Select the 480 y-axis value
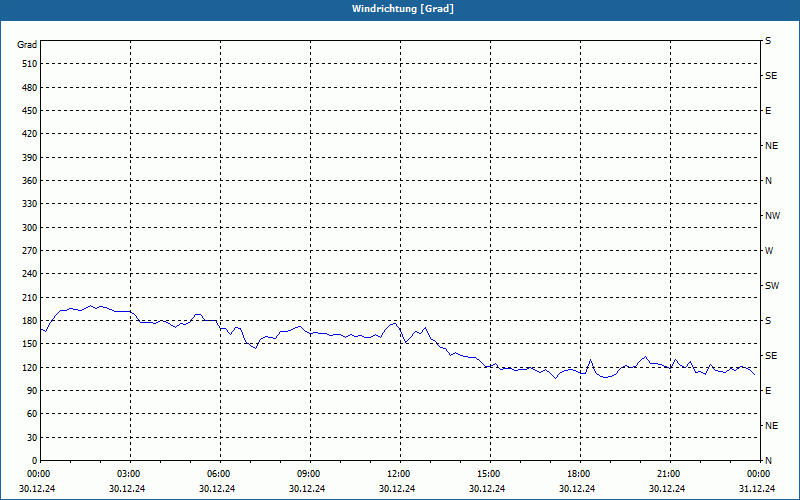This screenshot has height=500, width=800. pyautogui.click(x=30, y=87)
